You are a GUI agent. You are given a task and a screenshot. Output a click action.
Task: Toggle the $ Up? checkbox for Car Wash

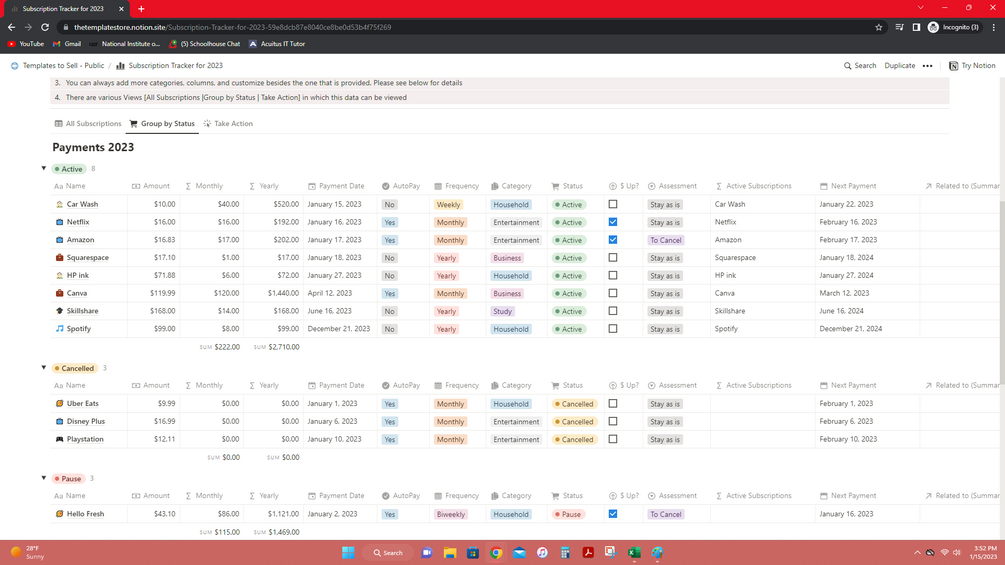click(613, 204)
